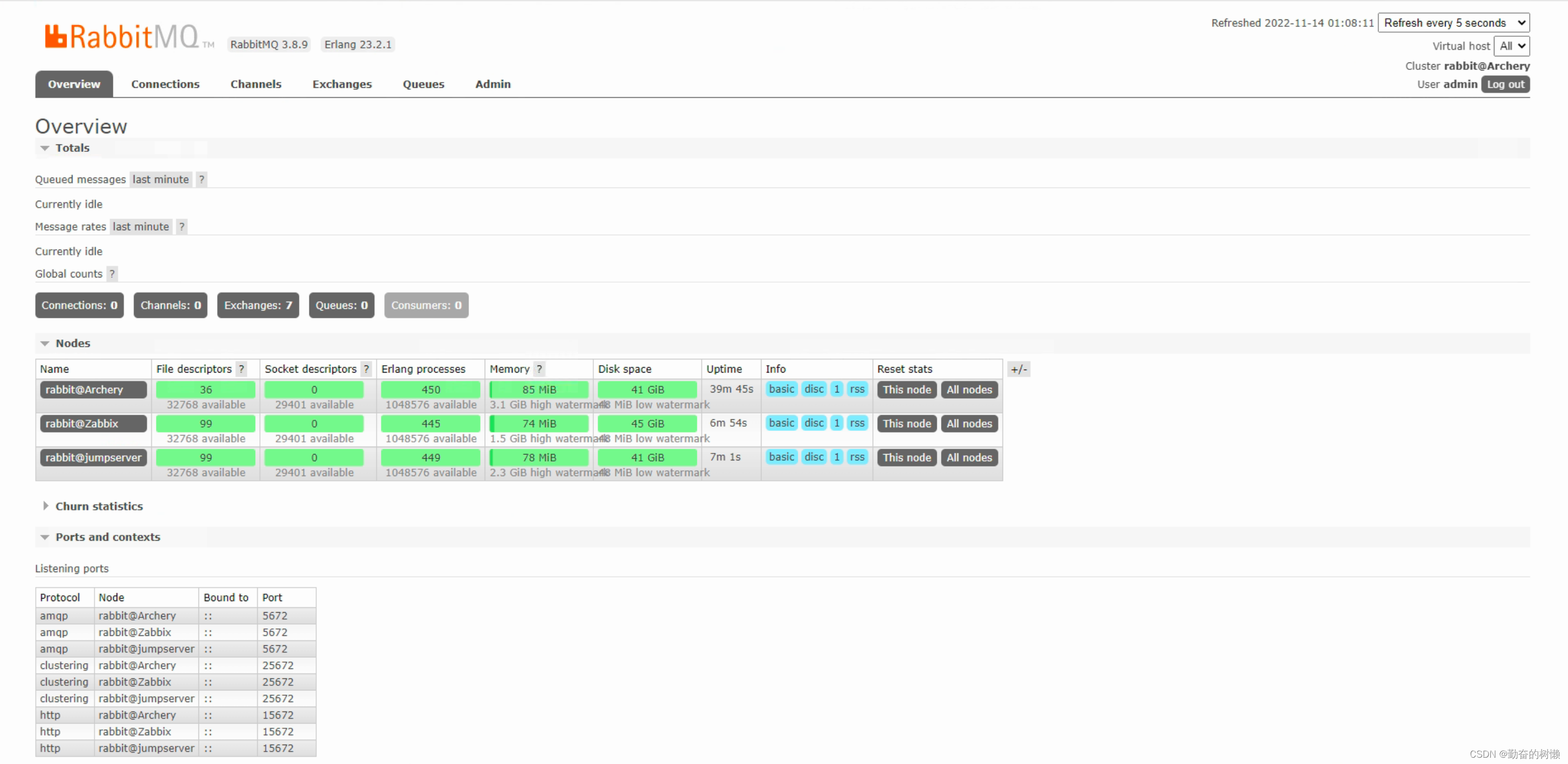Click uptime 39m 45s value

tap(731, 389)
